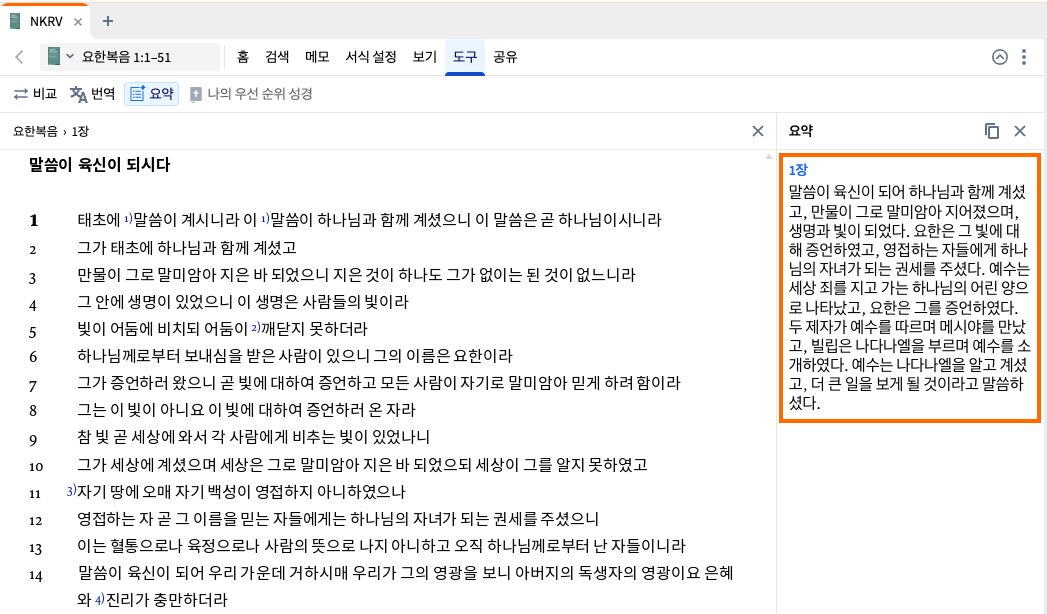Open the 서식 설정 menu tab
This screenshot has width=1047, height=614.
tap(371, 57)
